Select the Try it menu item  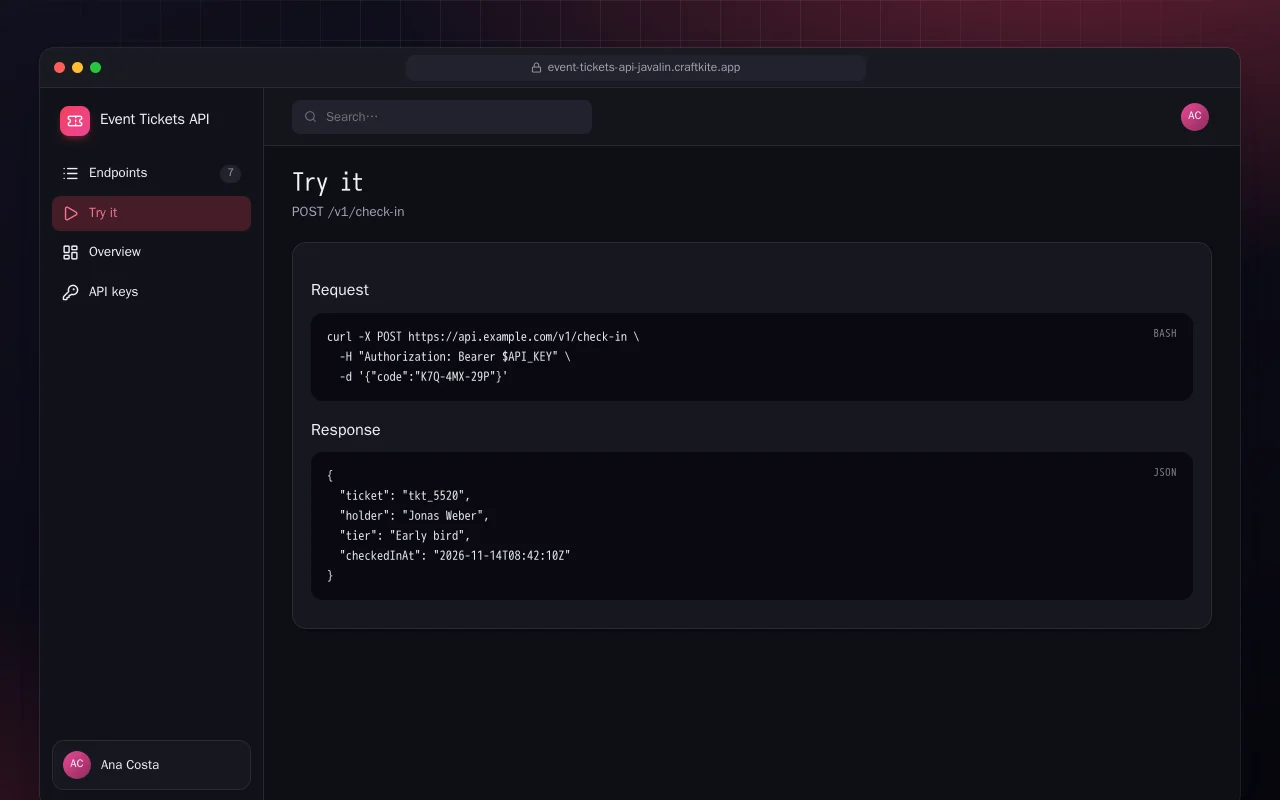(x=151, y=213)
